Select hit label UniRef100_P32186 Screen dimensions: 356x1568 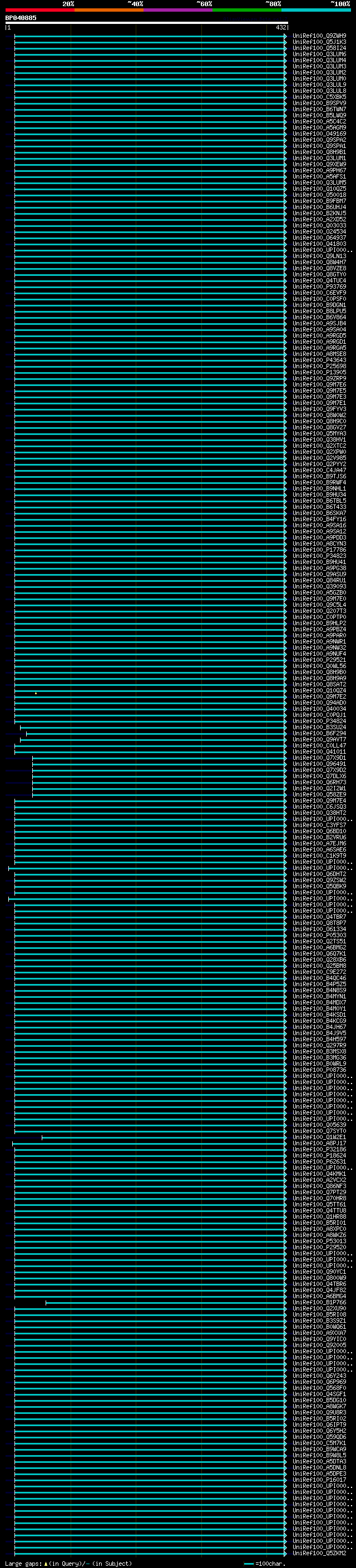click(x=319, y=1149)
